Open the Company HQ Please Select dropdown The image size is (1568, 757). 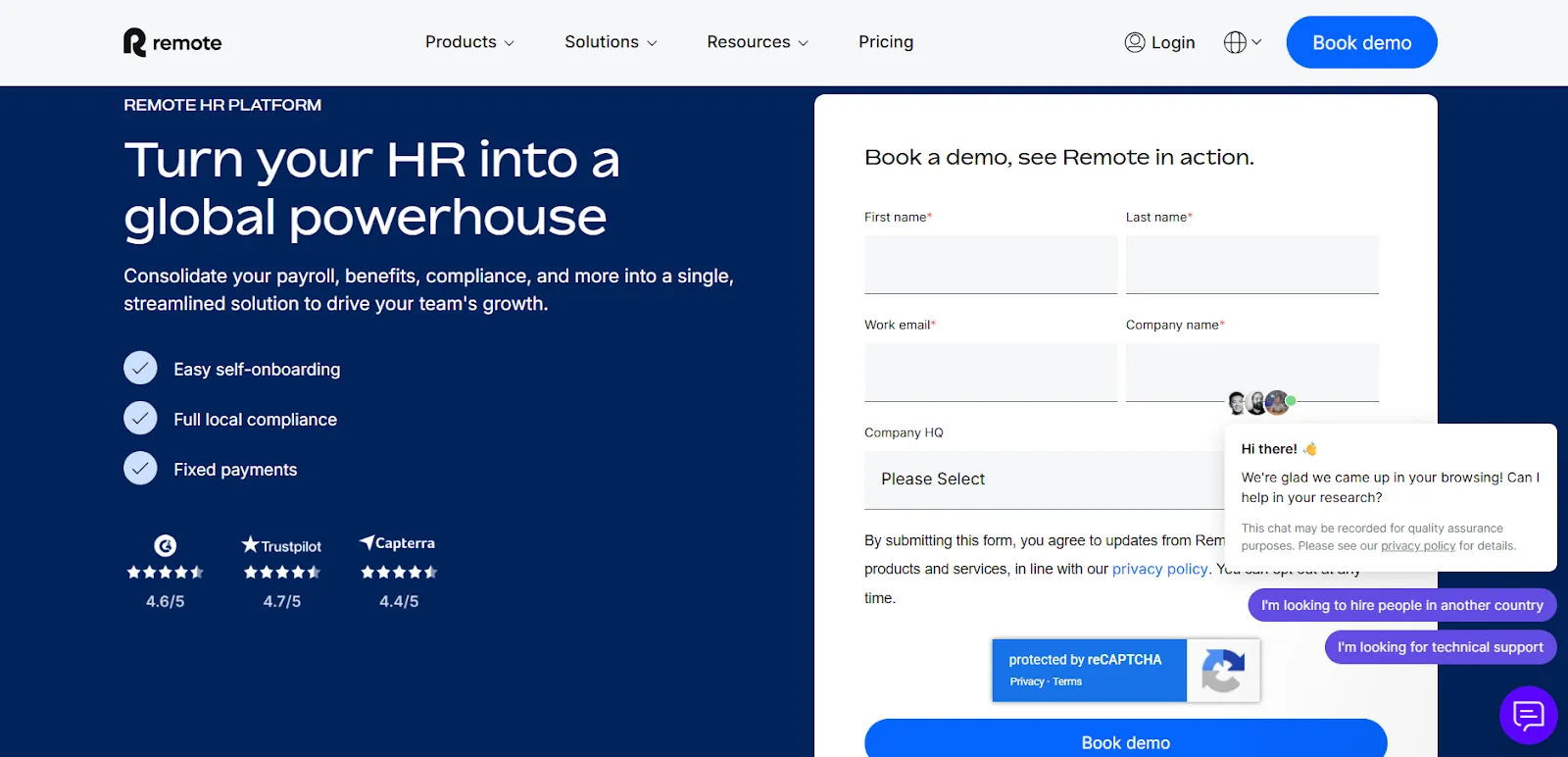[1044, 479]
